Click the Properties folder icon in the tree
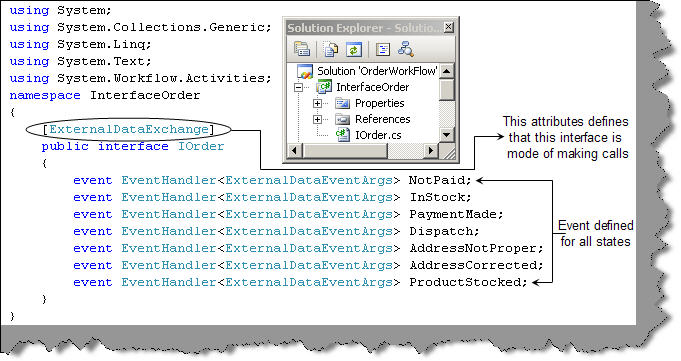681x361 pixels. 342,103
